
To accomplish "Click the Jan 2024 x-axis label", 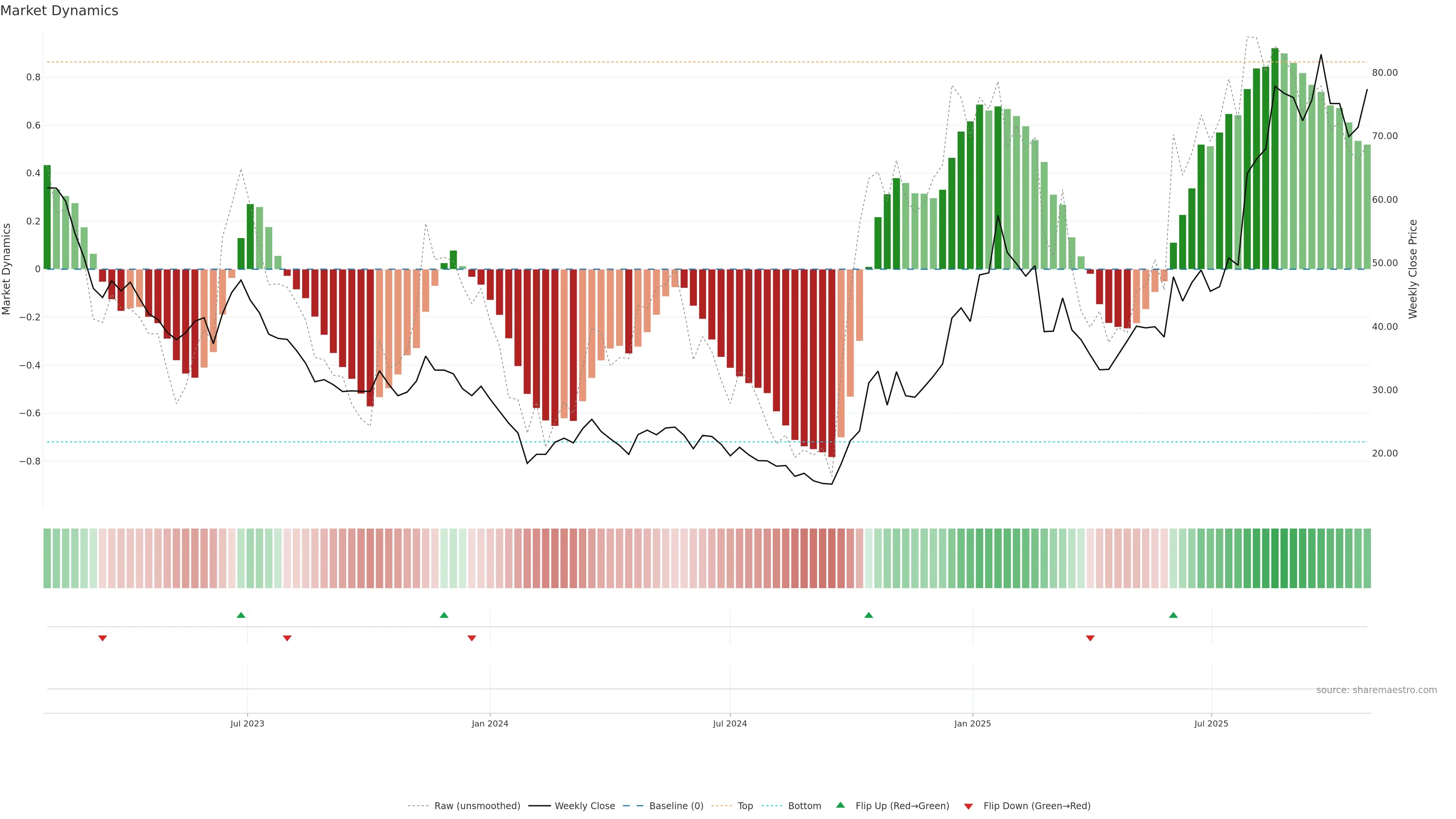I will pyautogui.click(x=490, y=723).
